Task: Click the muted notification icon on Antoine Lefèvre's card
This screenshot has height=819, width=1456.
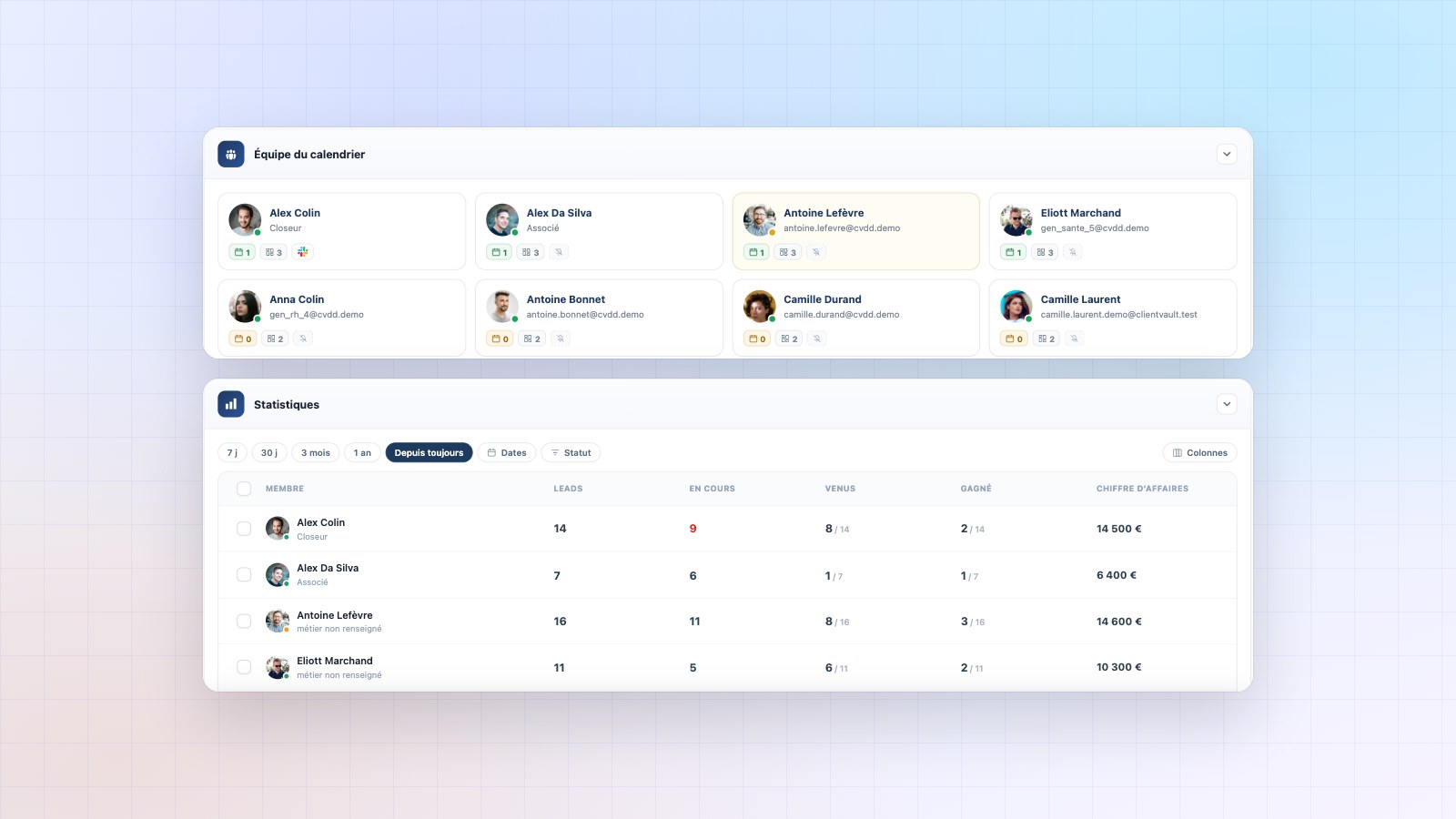Action: click(x=816, y=252)
